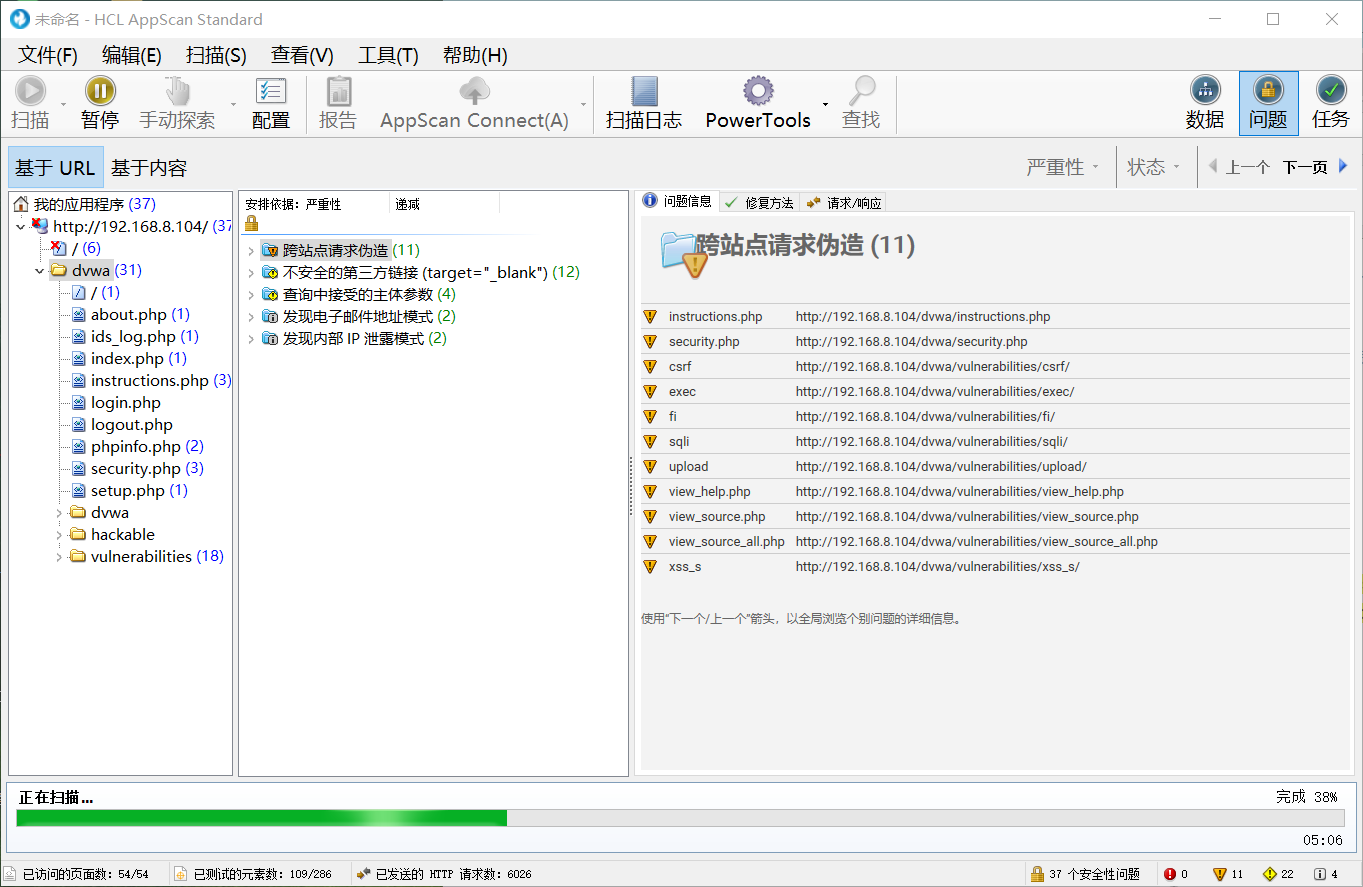
Task: Expand the 发现内部 IP 泄露模式 group
Action: (x=251, y=338)
